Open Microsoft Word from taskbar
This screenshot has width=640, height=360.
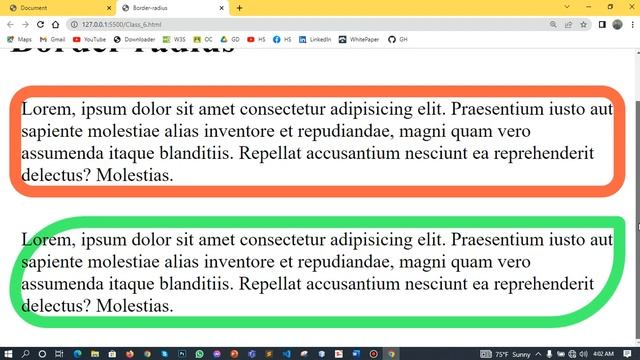coord(356,354)
